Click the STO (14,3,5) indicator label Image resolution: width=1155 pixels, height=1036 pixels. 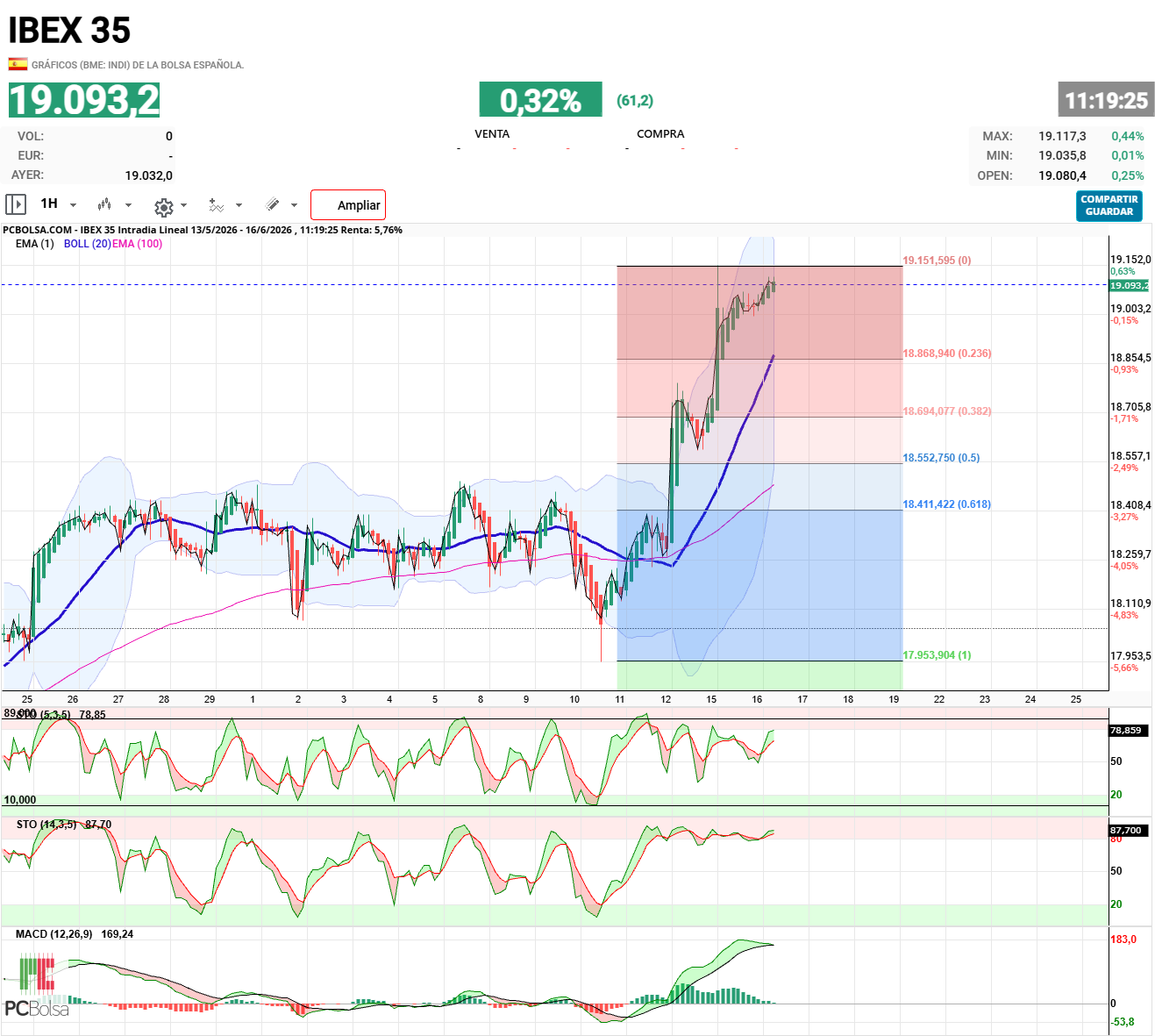click(x=46, y=825)
